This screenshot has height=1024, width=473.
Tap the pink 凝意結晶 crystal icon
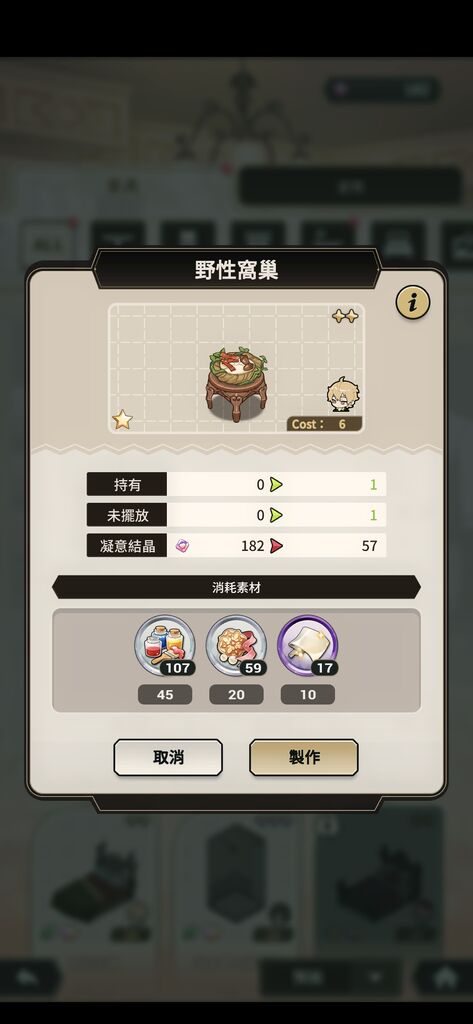(x=182, y=545)
